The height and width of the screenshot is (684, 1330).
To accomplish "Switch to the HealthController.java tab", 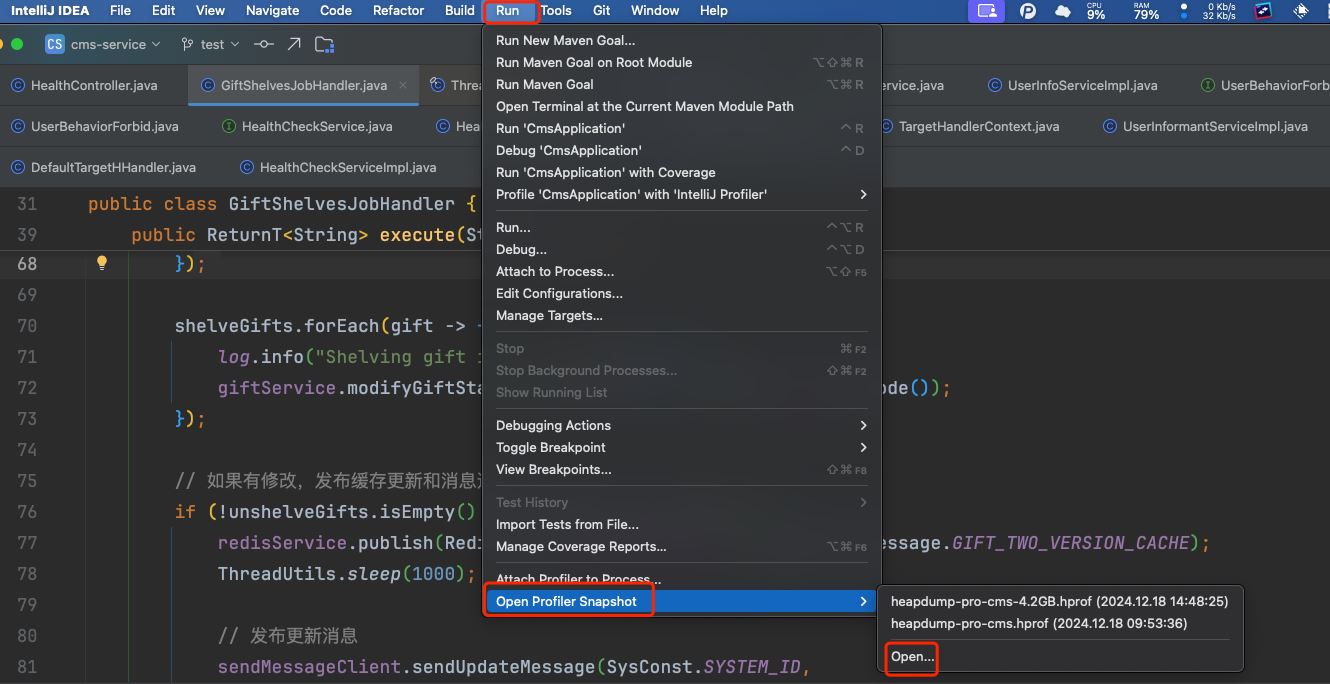I will click(x=94, y=85).
